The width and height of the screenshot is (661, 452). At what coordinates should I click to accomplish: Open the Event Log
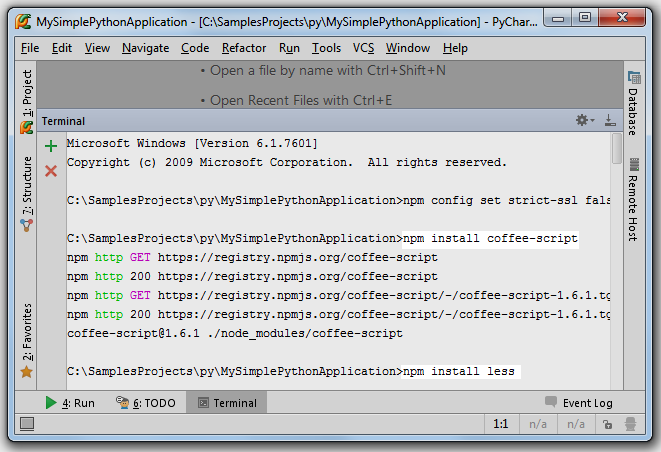click(x=588, y=403)
